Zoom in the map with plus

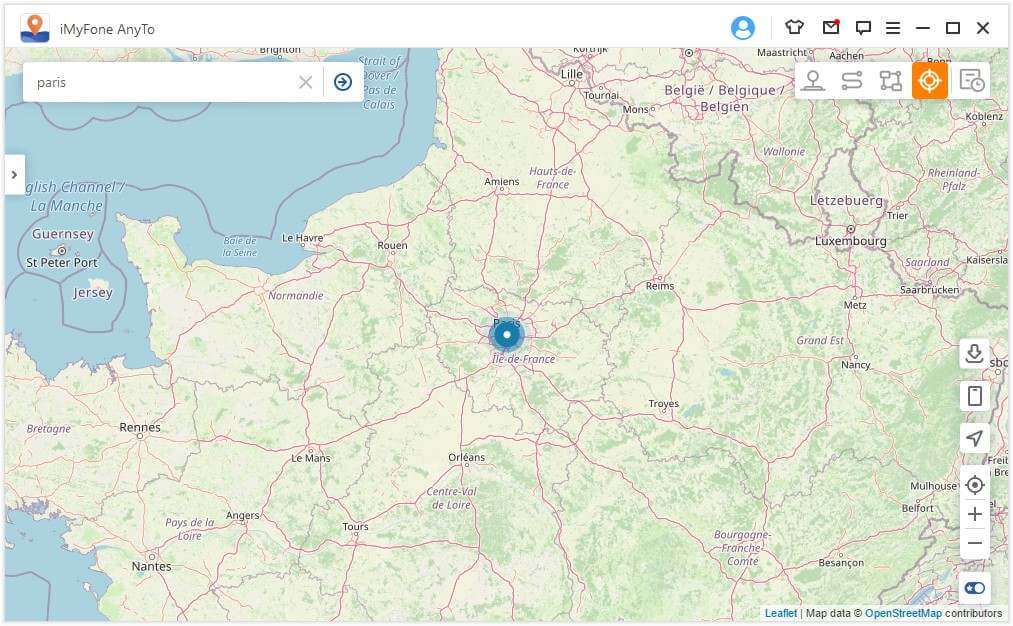974,514
